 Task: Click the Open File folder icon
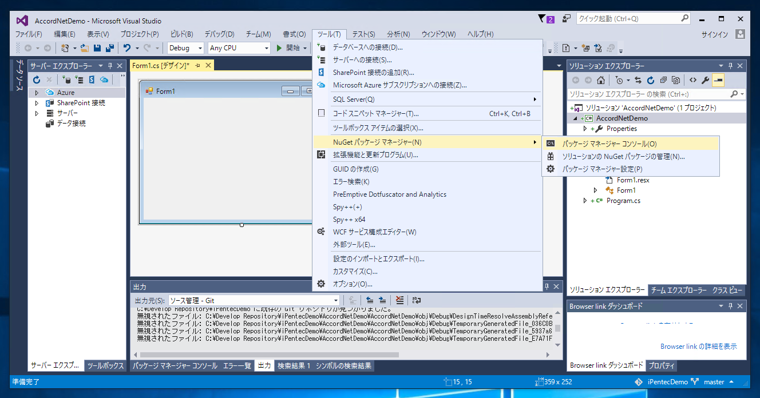pyautogui.click(x=85, y=48)
